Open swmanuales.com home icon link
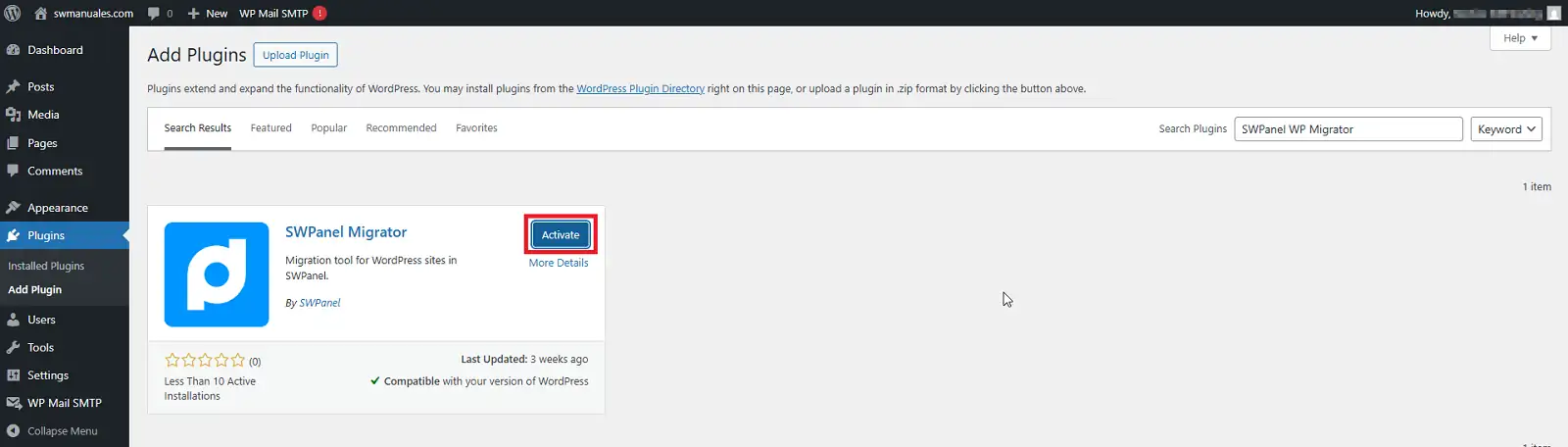Screen dimensions: 1568x447 click(x=40, y=13)
